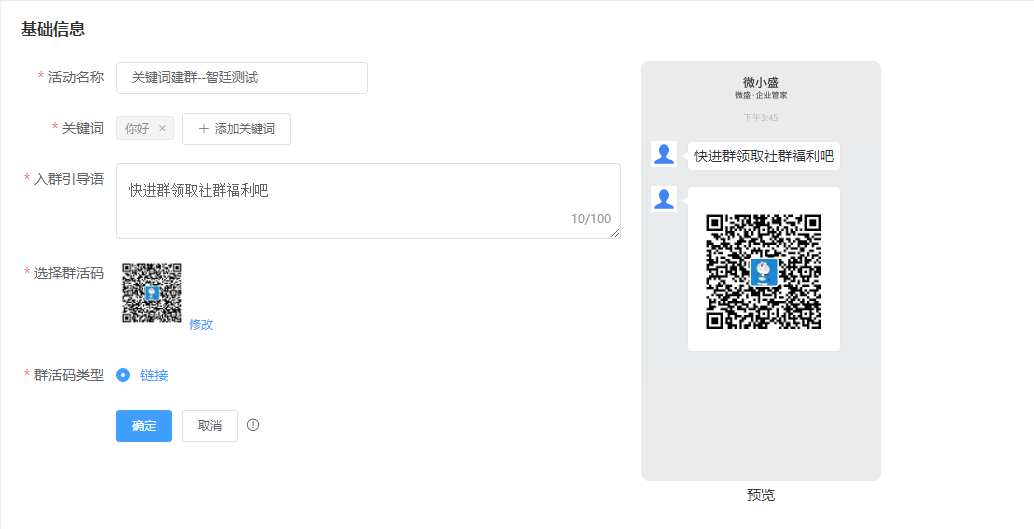Screen dimensions: 1034x529
Task: Click the info icon beside 取消
Action: tap(253, 425)
